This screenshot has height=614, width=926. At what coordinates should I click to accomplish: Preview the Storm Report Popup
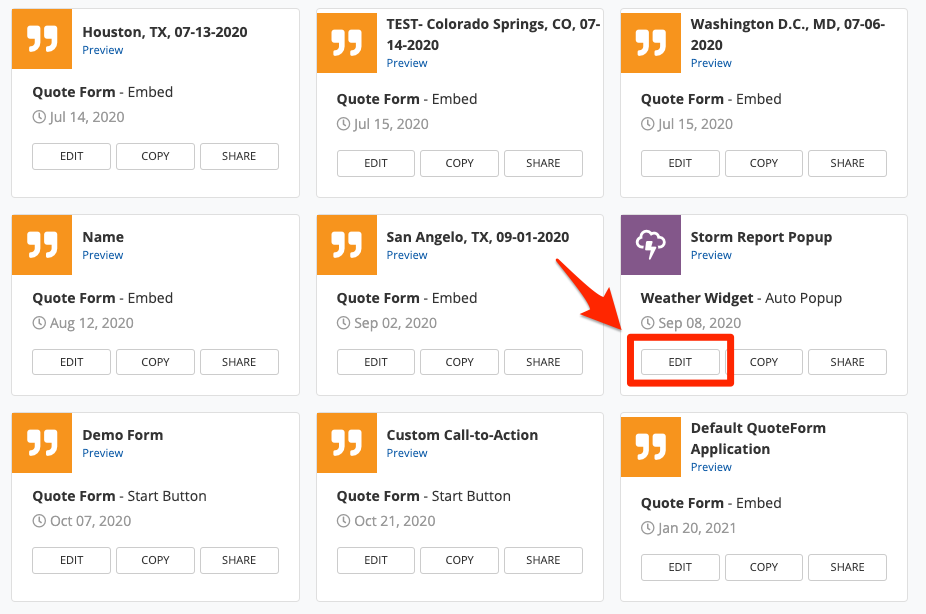tap(711, 255)
